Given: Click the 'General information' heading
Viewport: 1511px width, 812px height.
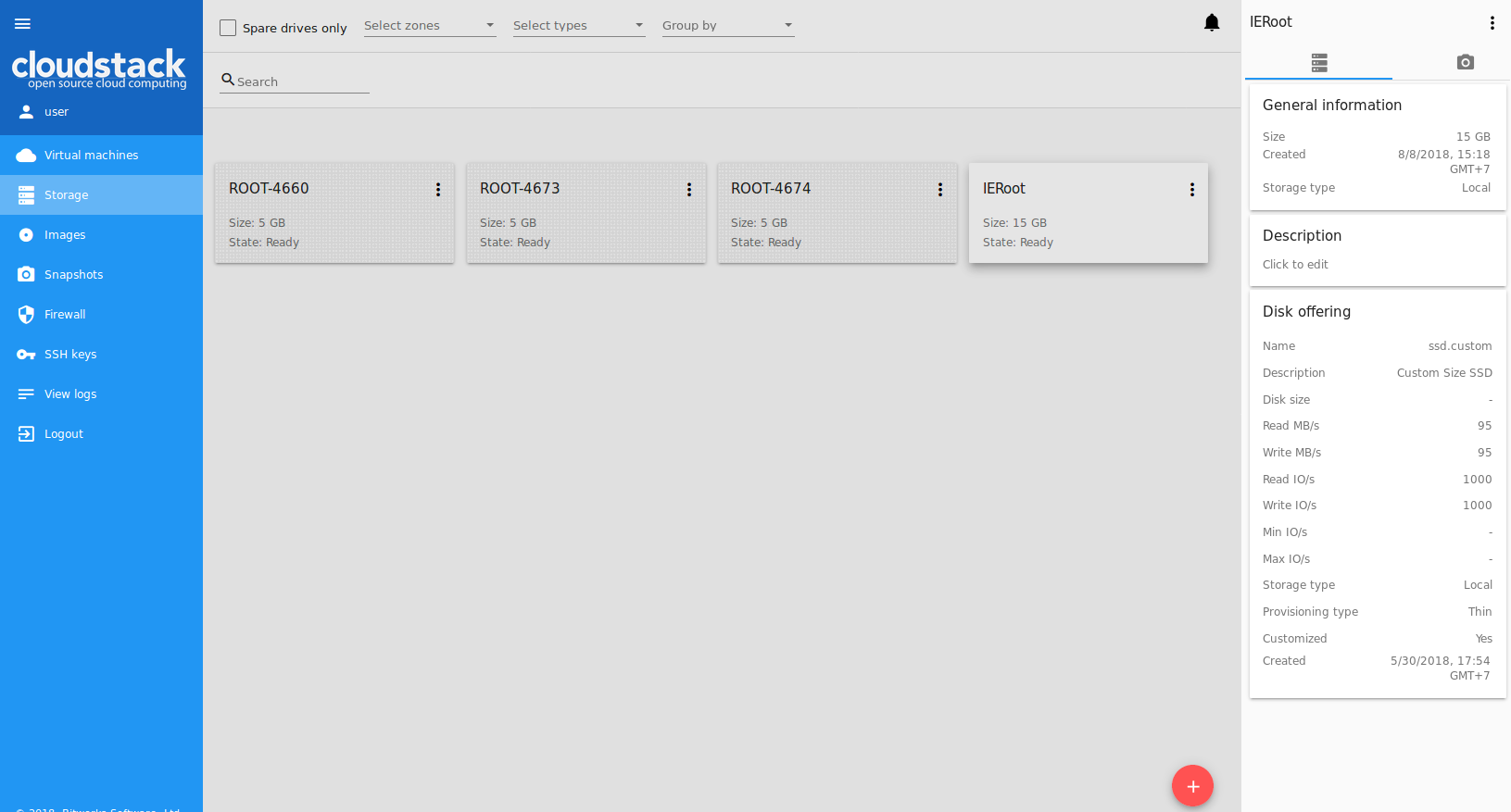Looking at the screenshot, I should [x=1332, y=106].
